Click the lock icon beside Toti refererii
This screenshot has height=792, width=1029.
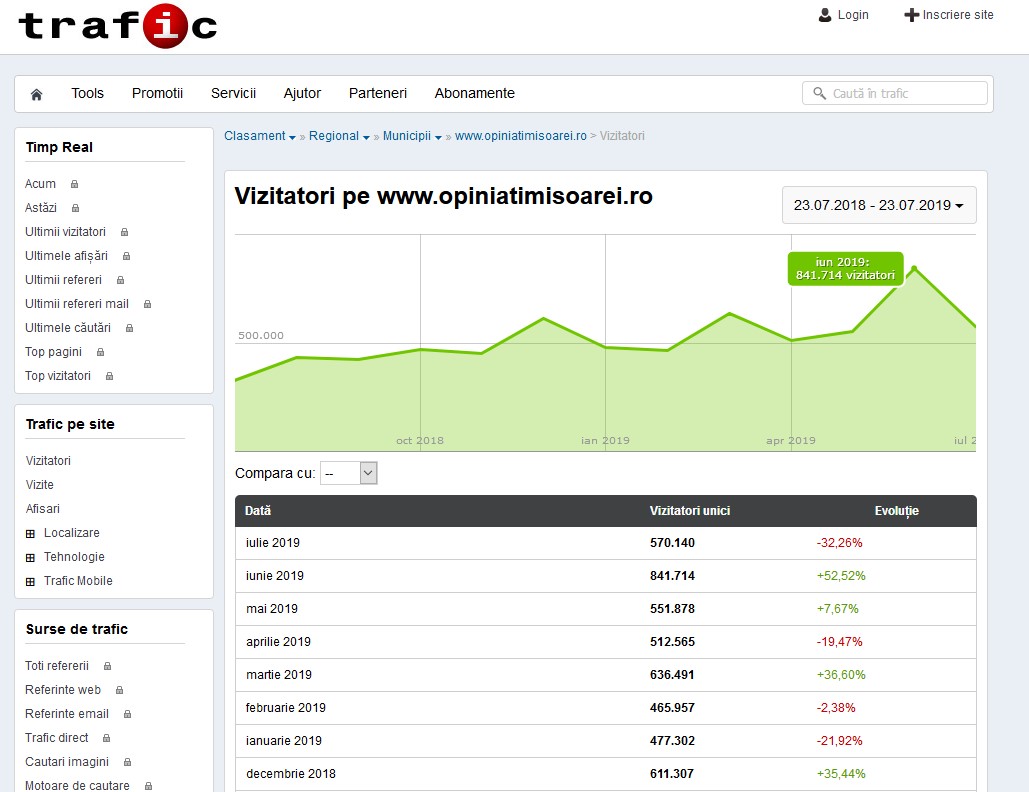tap(108, 666)
